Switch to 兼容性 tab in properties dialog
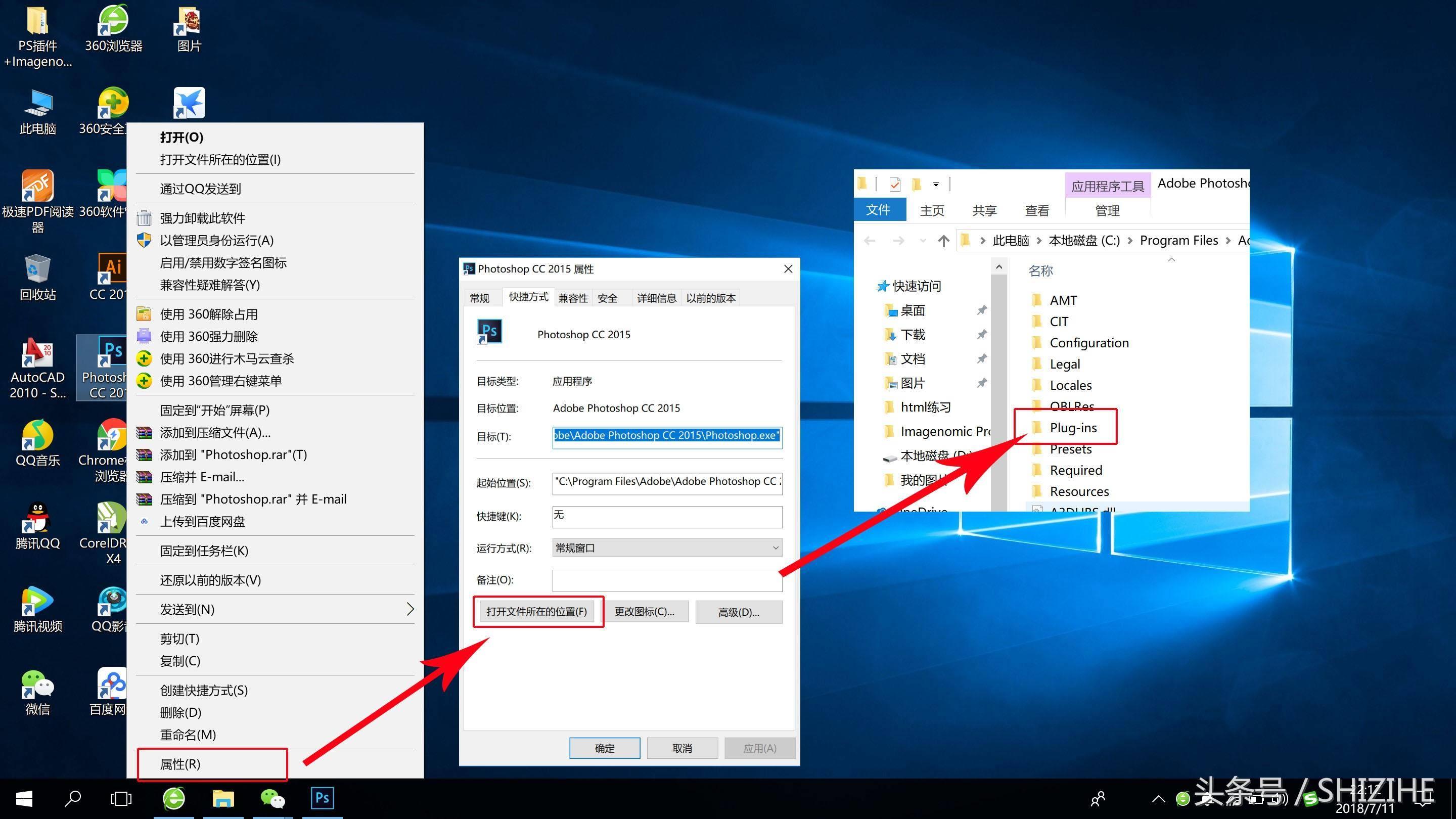Image resolution: width=1456 pixels, height=819 pixels. point(573,298)
